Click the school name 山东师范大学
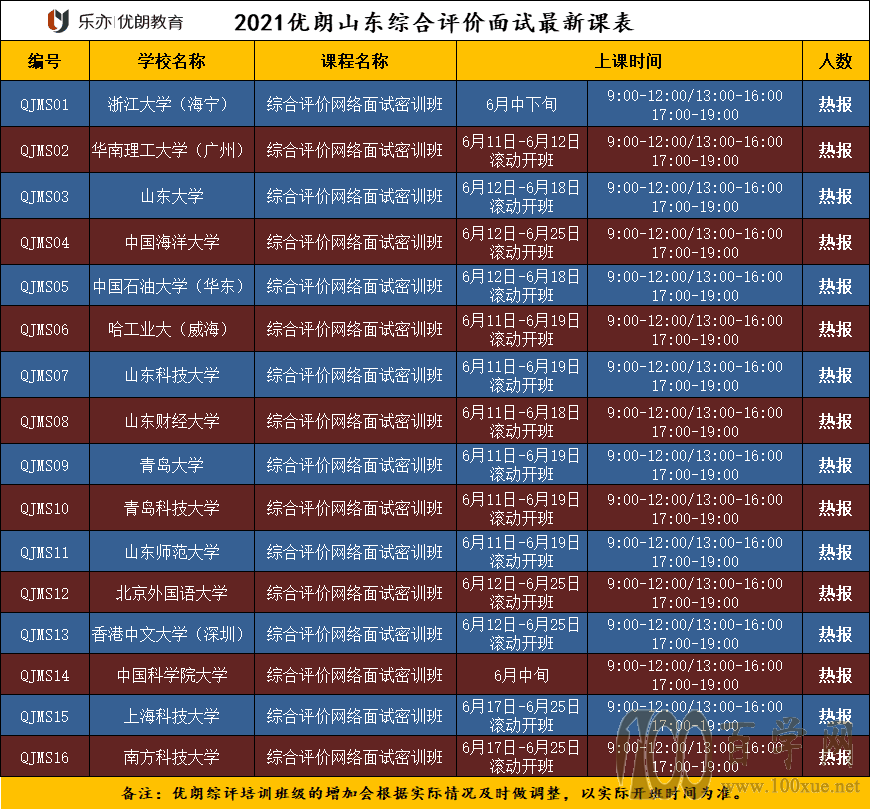871x810 pixels. [172, 552]
